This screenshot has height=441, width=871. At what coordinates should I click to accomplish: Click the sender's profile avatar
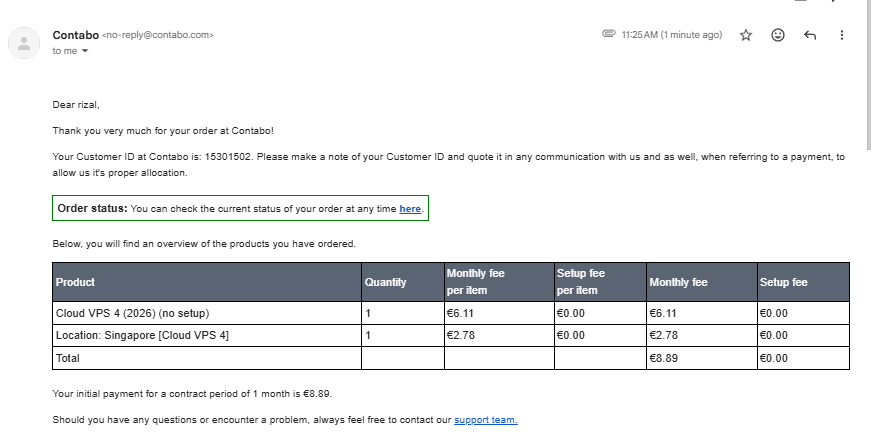[x=24, y=43]
